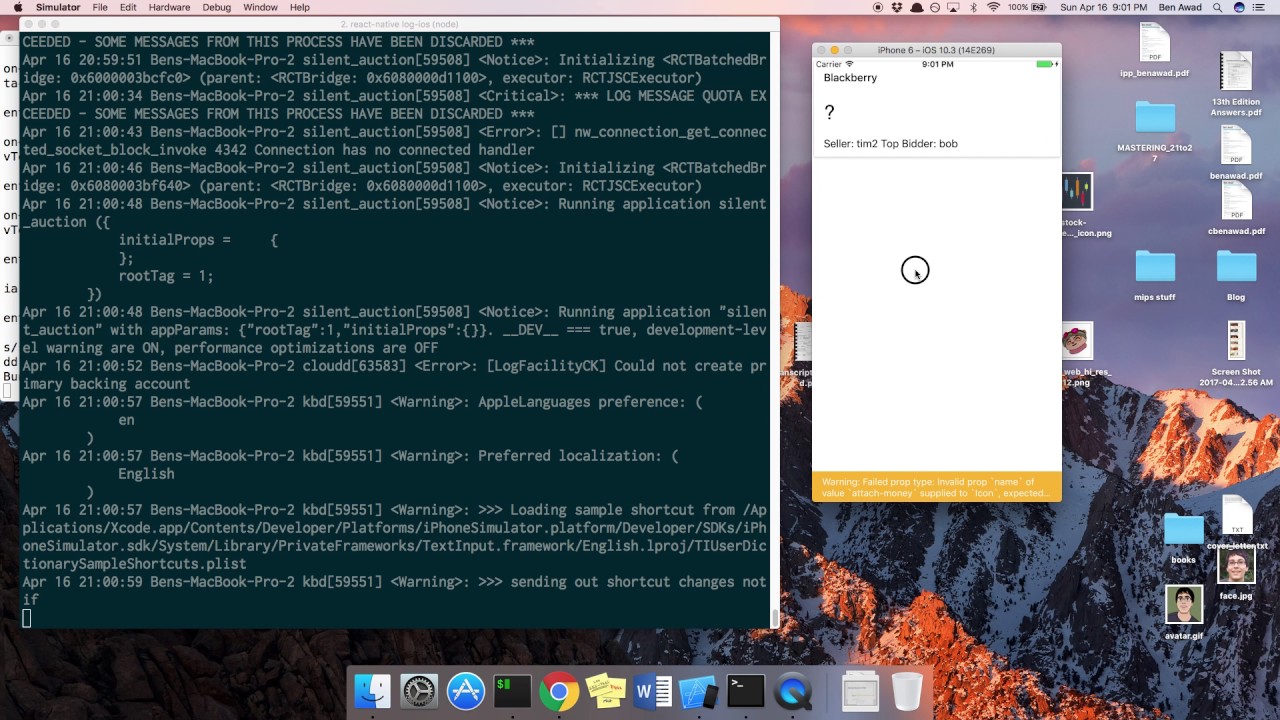Open QuickTime Player from the Dock
The height and width of the screenshot is (720, 1280).
pyautogui.click(x=793, y=691)
